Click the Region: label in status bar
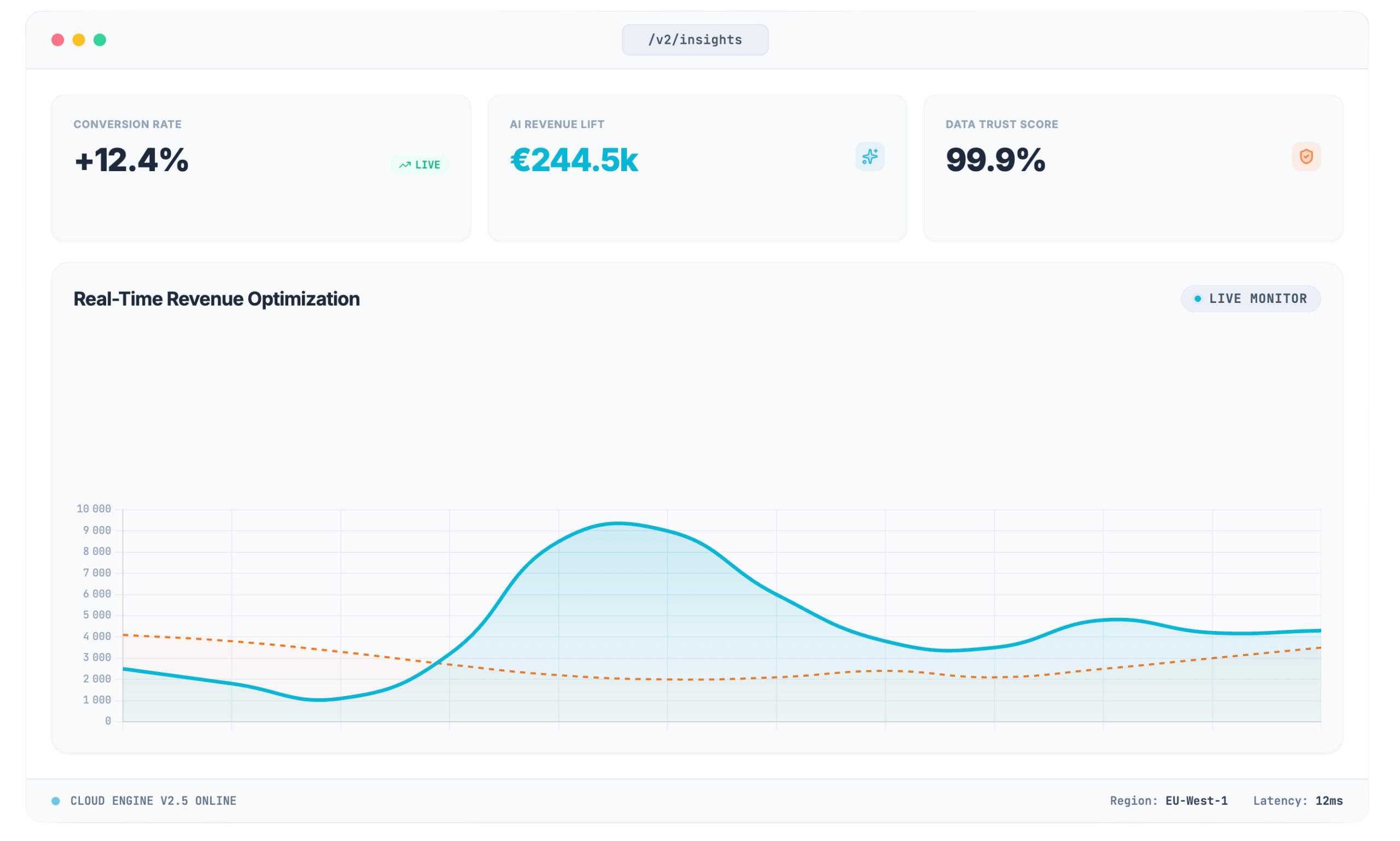Viewport: 1400px width, 841px height. [x=1134, y=801]
